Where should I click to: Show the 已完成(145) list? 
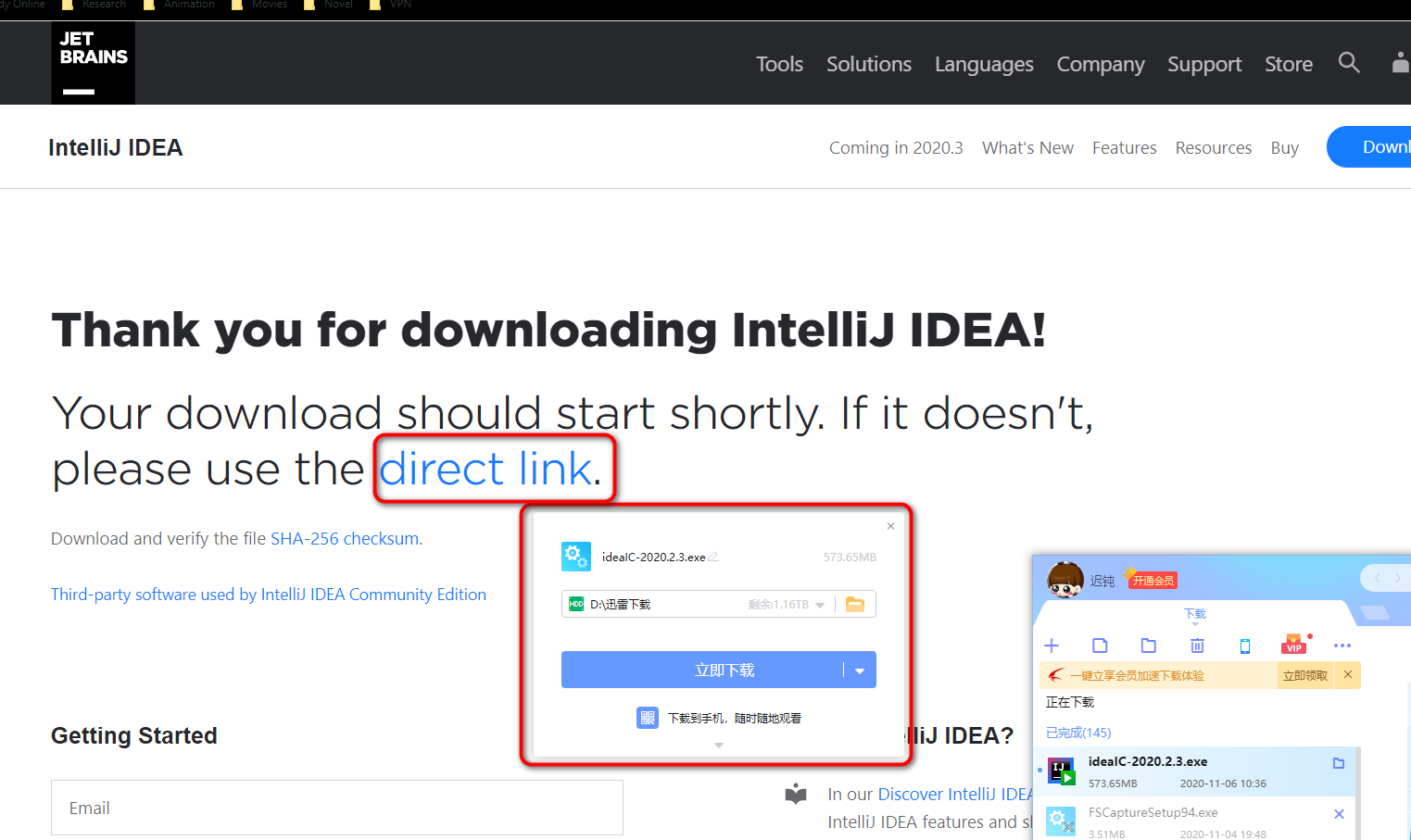click(1078, 732)
